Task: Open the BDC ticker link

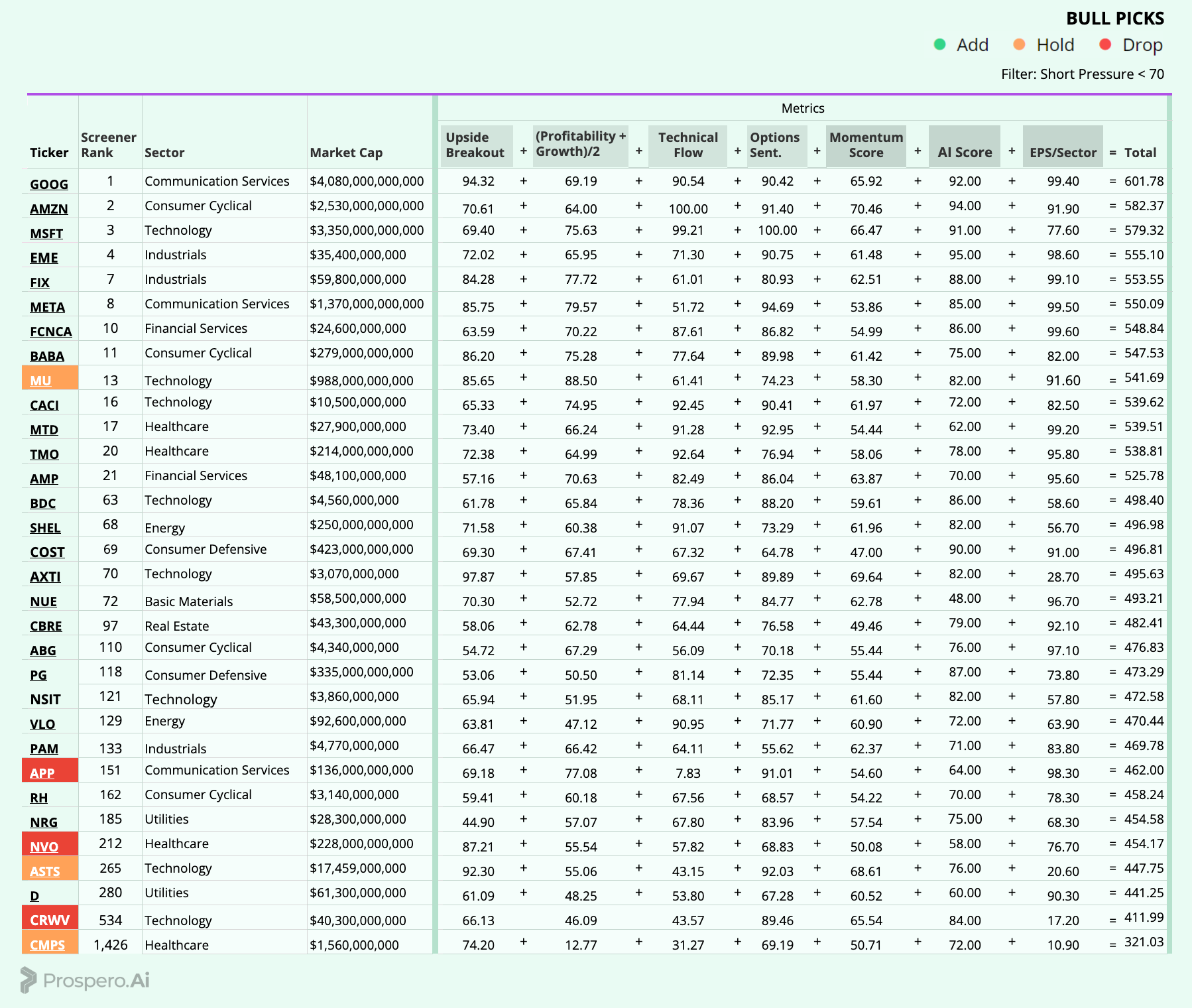Action: coord(43,503)
